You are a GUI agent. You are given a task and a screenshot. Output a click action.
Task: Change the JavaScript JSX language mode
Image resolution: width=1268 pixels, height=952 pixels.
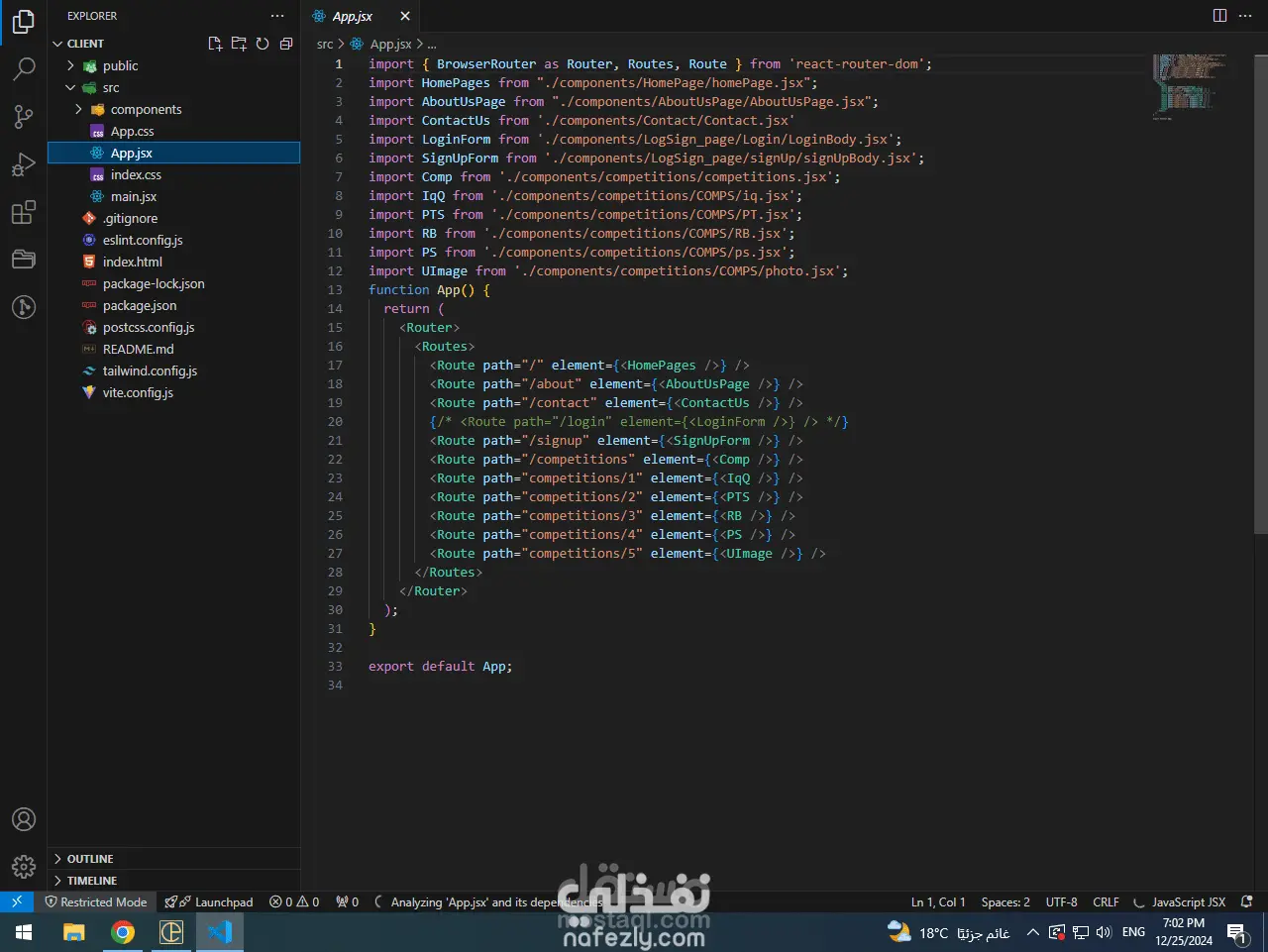click(x=1188, y=901)
